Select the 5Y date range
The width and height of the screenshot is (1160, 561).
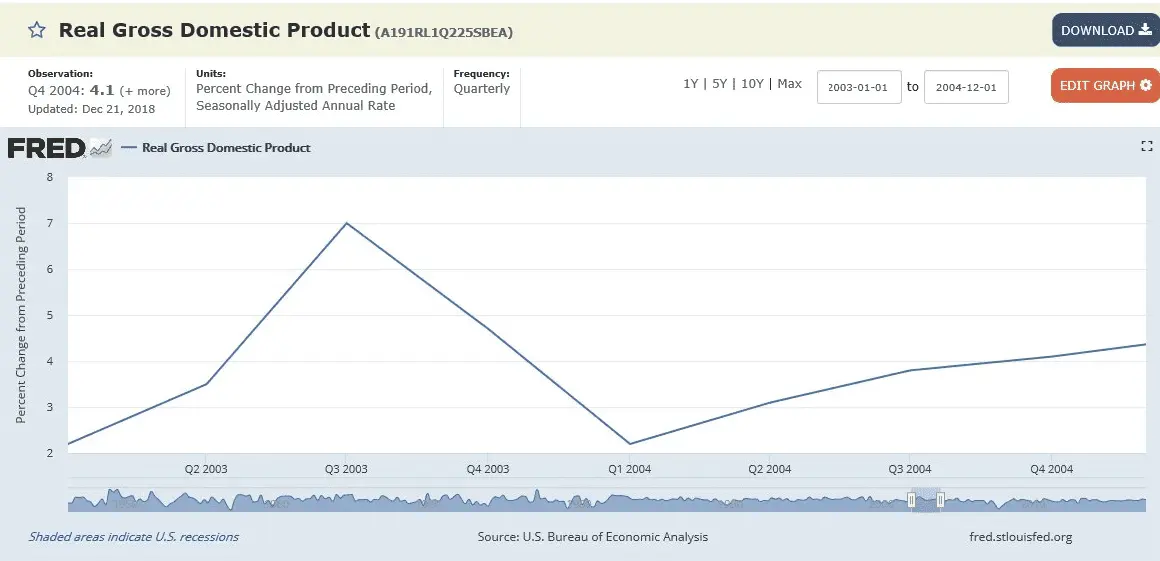pos(719,84)
